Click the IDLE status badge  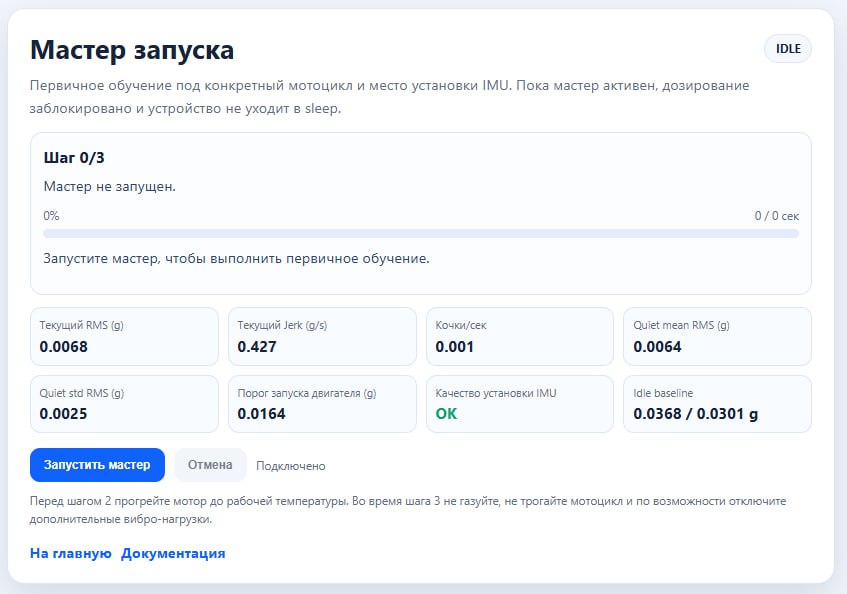[x=787, y=47]
